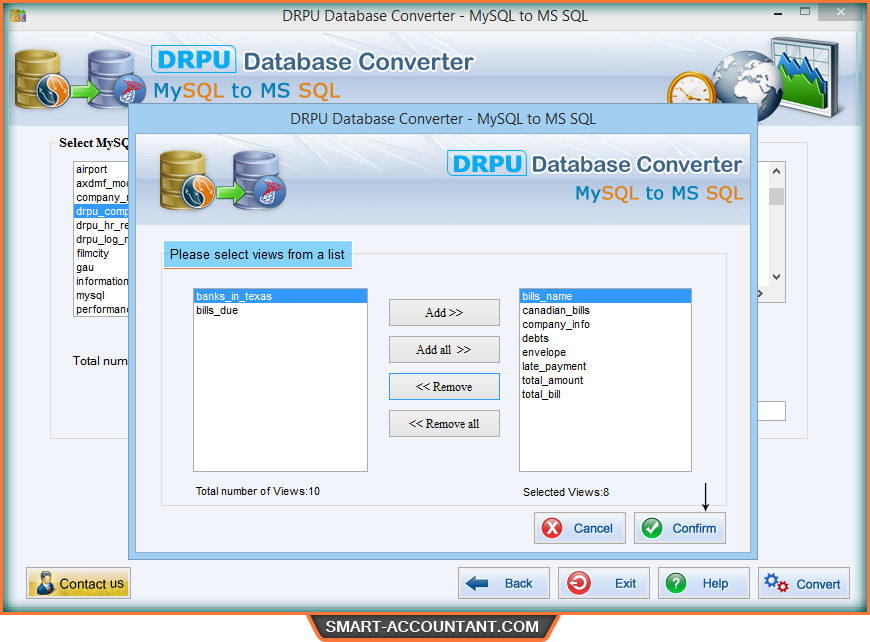Click the green Help question mark icon
The height and width of the screenshot is (642, 870).
pyautogui.click(x=676, y=583)
